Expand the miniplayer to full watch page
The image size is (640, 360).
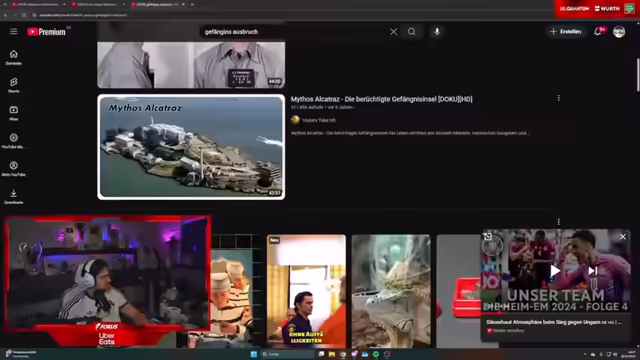tap(488, 237)
